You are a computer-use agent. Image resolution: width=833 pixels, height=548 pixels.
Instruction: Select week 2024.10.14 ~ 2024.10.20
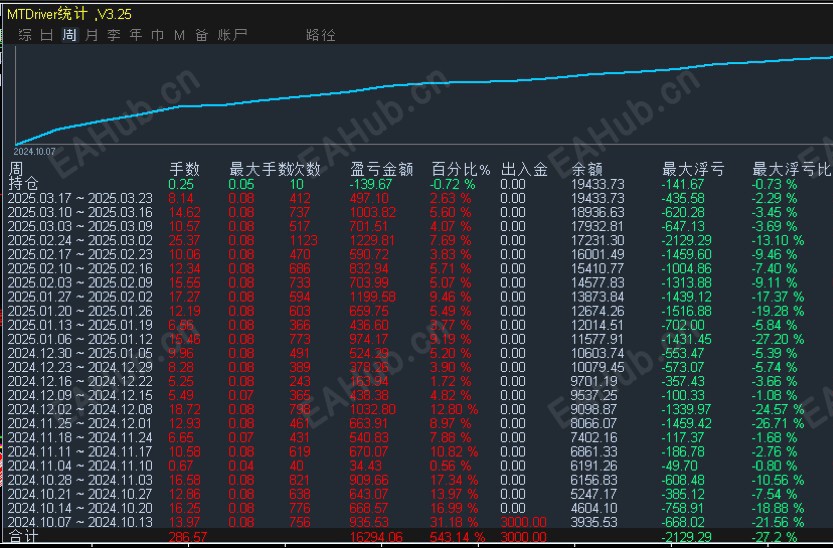click(80, 508)
